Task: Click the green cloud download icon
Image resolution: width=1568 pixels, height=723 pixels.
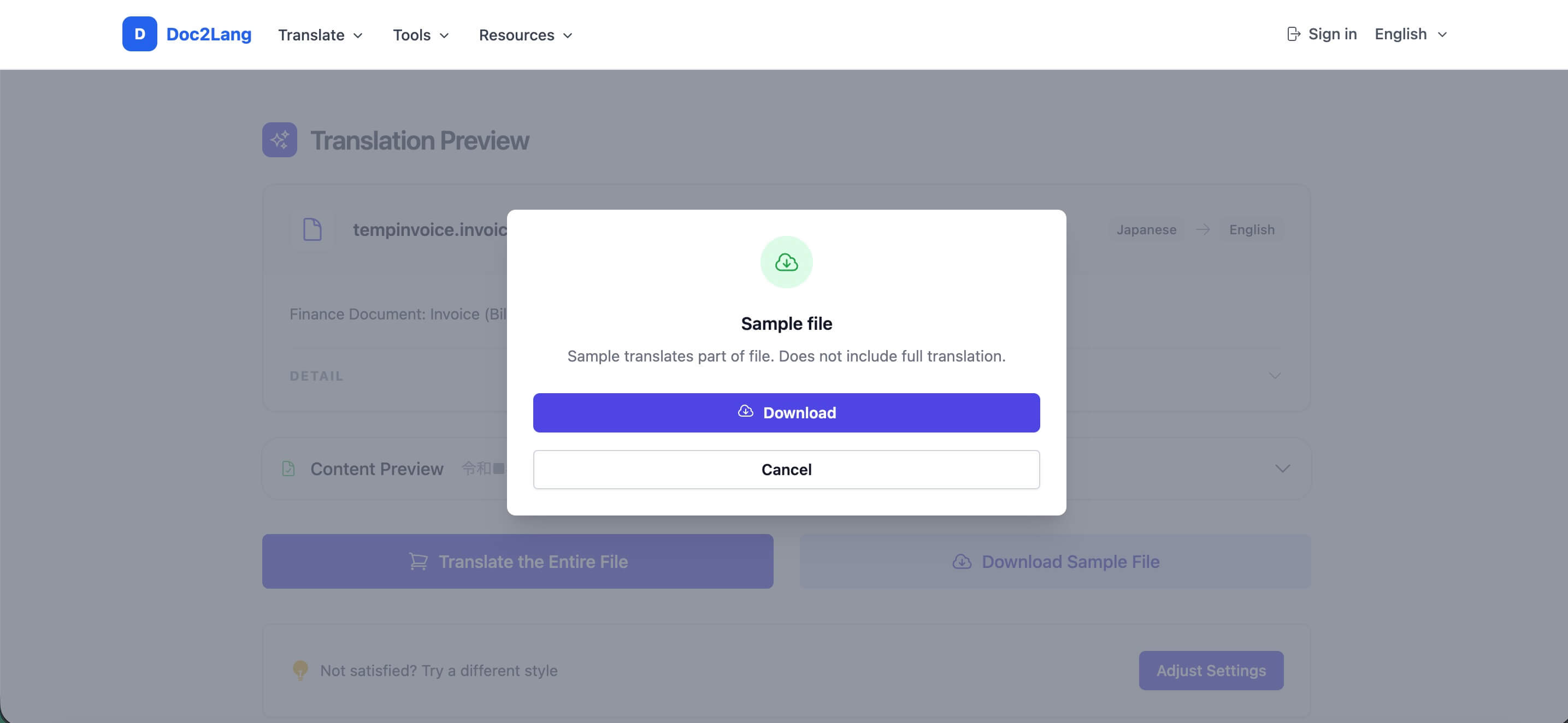Action: tap(786, 262)
